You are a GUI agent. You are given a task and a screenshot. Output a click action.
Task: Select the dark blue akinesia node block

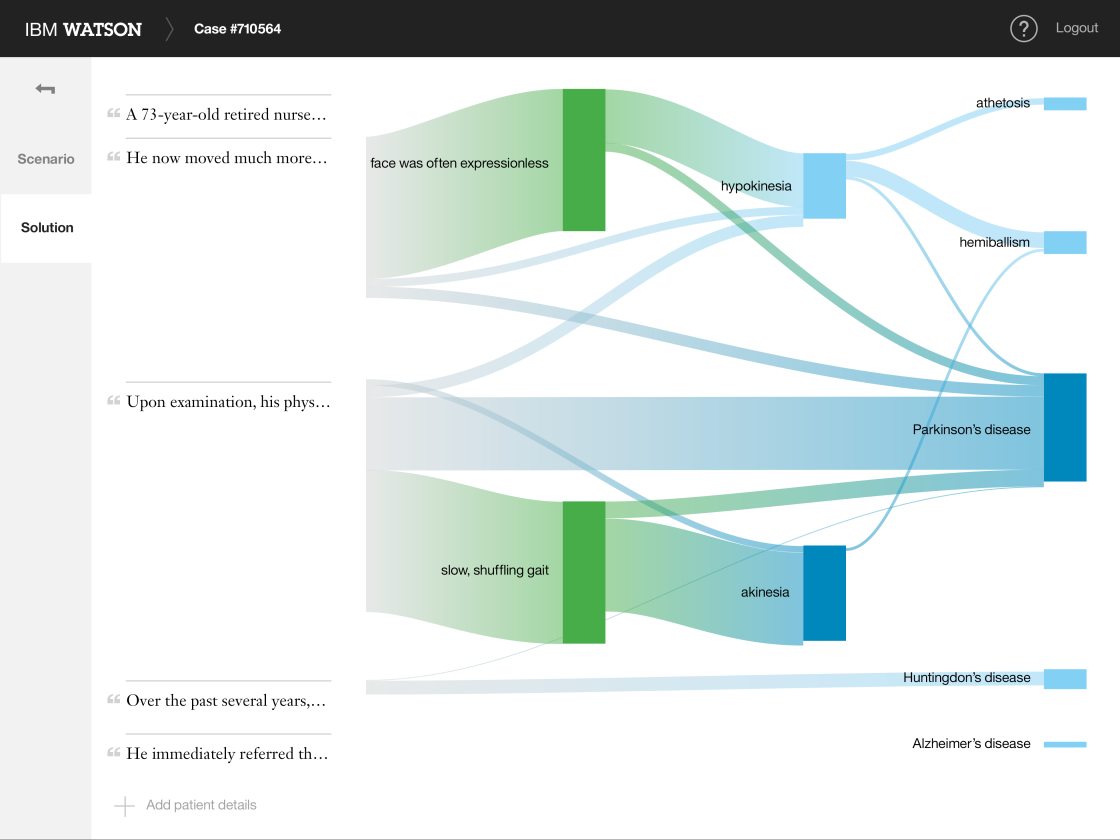[x=824, y=593]
